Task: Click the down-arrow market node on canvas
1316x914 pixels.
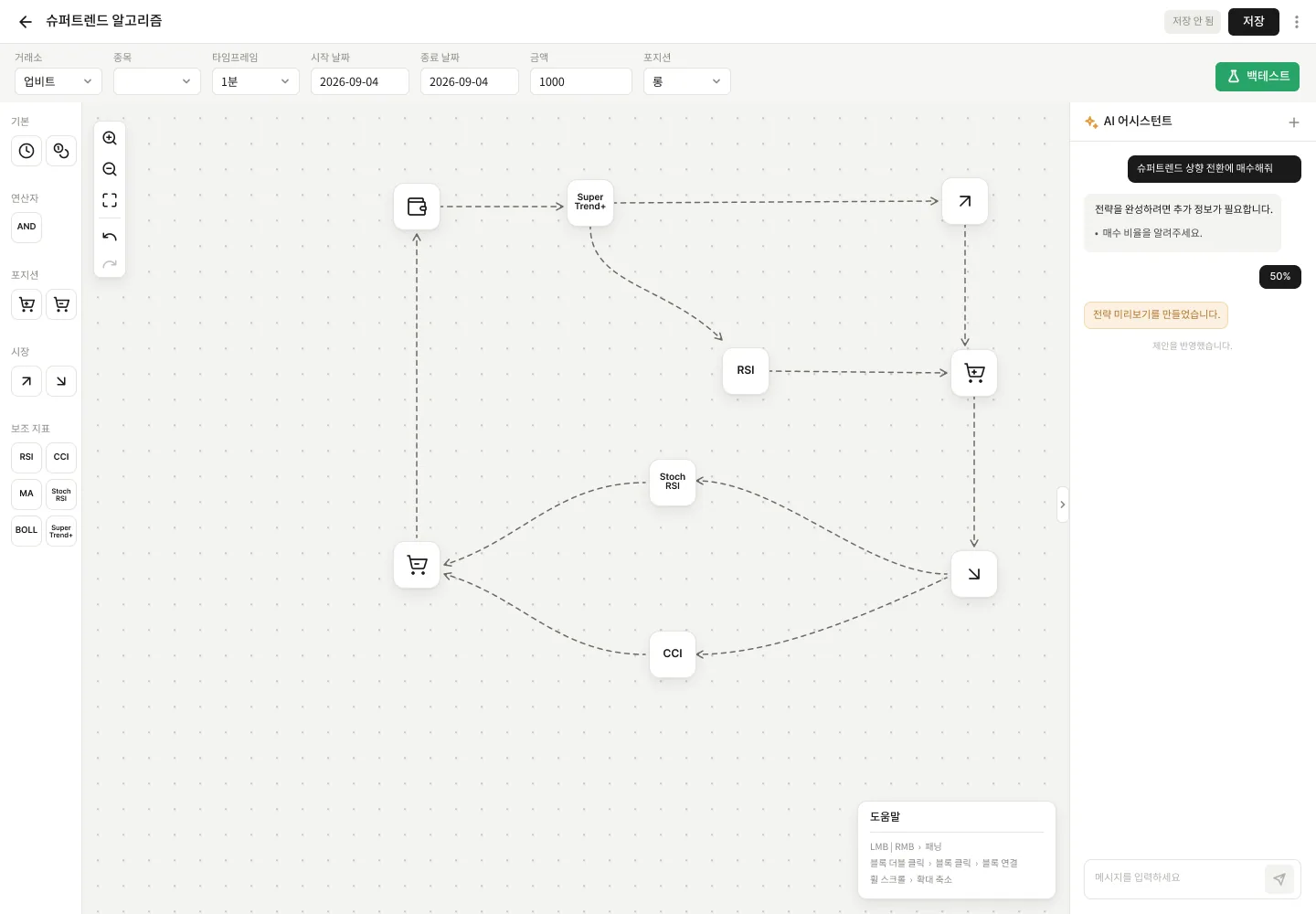Action: click(x=974, y=574)
